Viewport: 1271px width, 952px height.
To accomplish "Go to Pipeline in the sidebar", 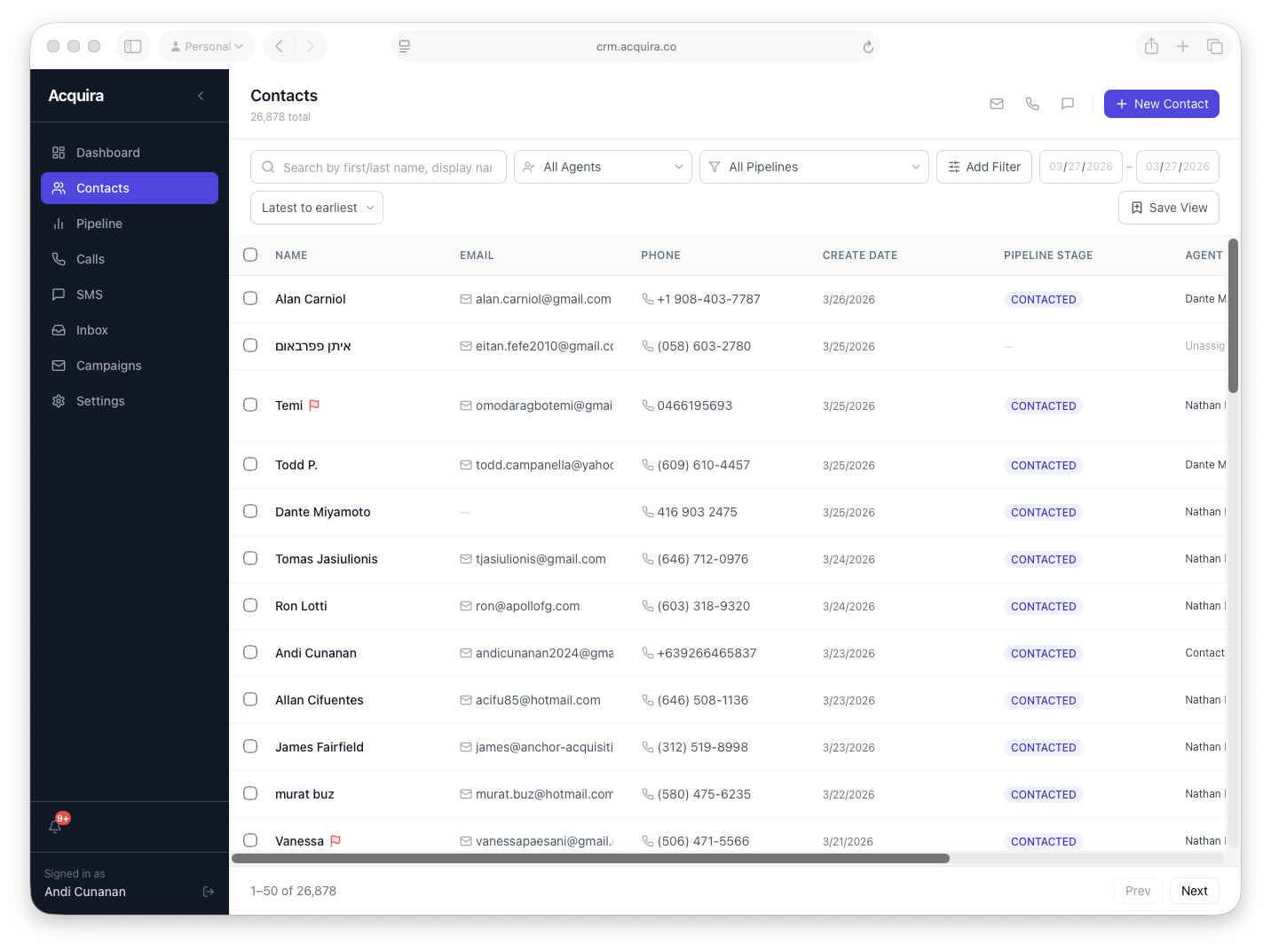I will tap(99, 224).
